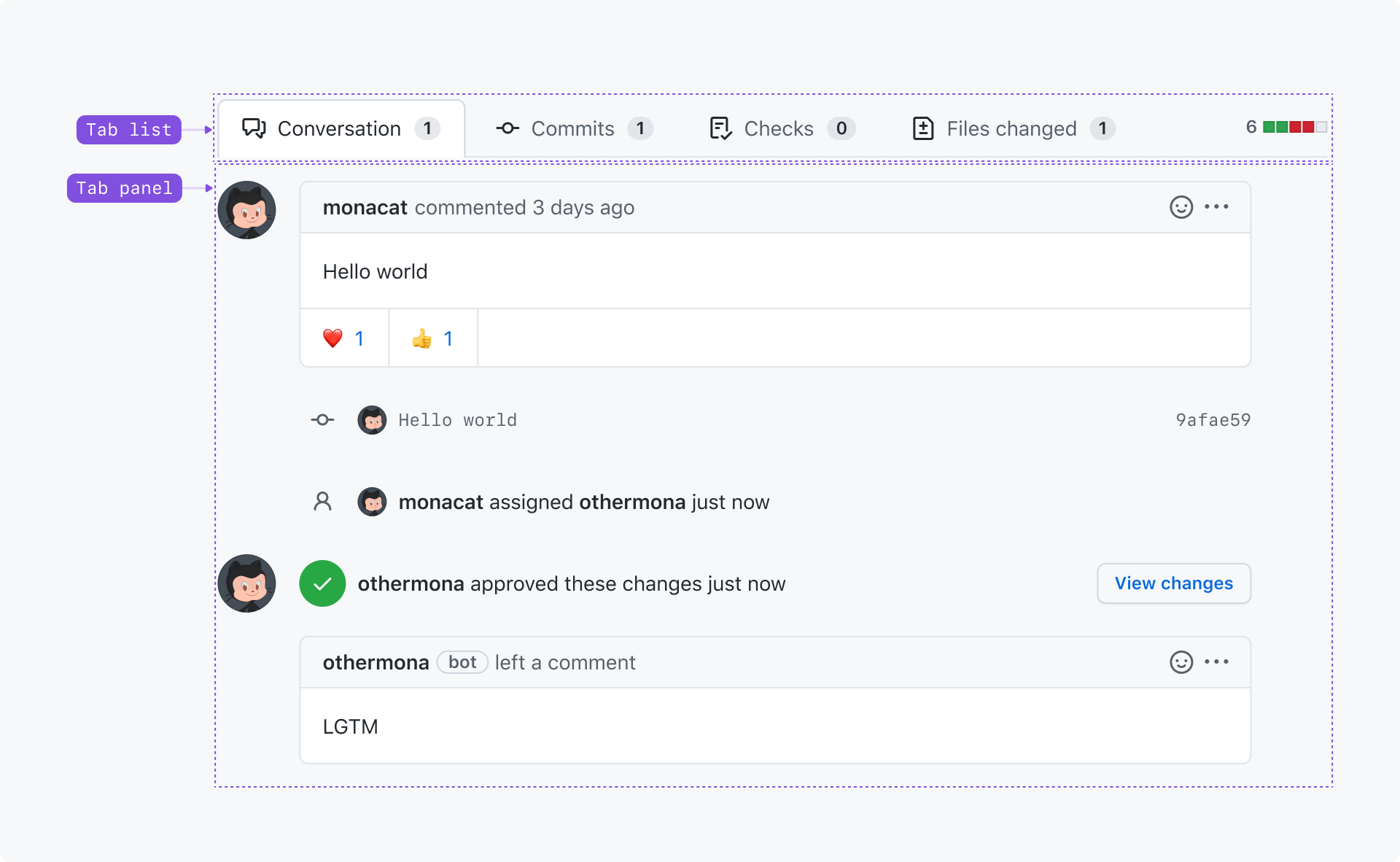This screenshot has width=1400, height=862.
Task: Add emoji reaction to monacat's comment
Action: coord(1181,207)
